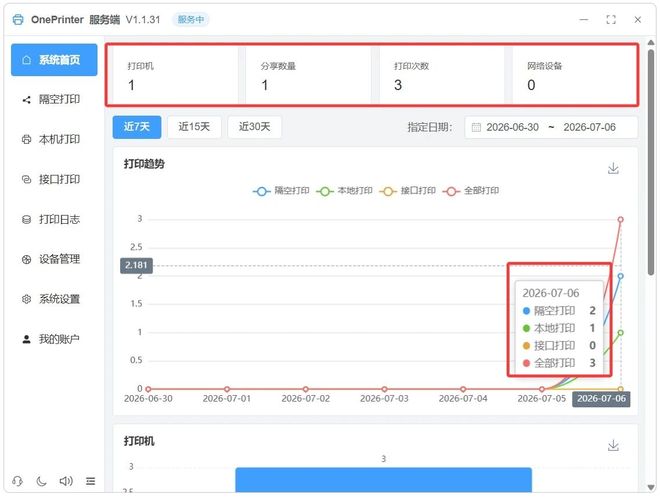Viewport: 660px width, 498px height.
Task: Click the 网络设备 stat card
Action: tap(575, 75)
